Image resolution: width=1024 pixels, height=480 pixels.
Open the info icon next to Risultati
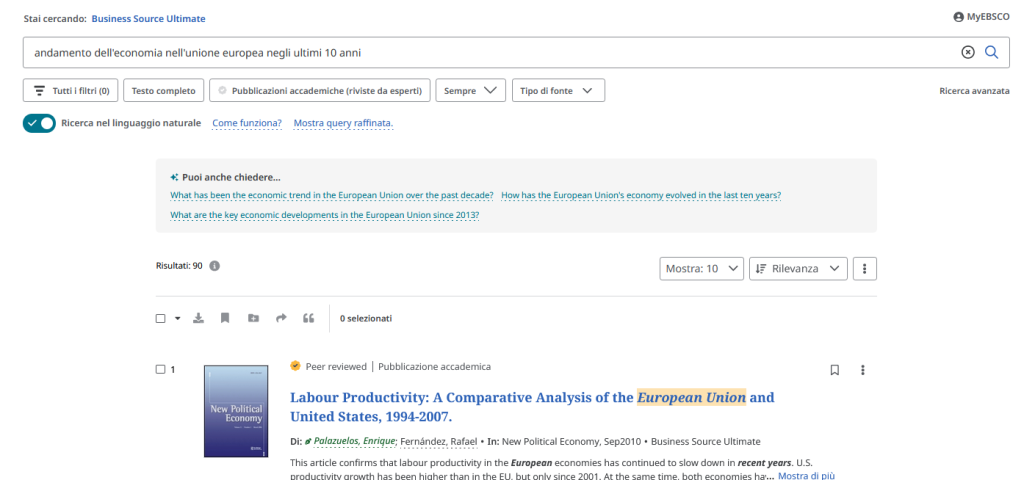[214, 266]
